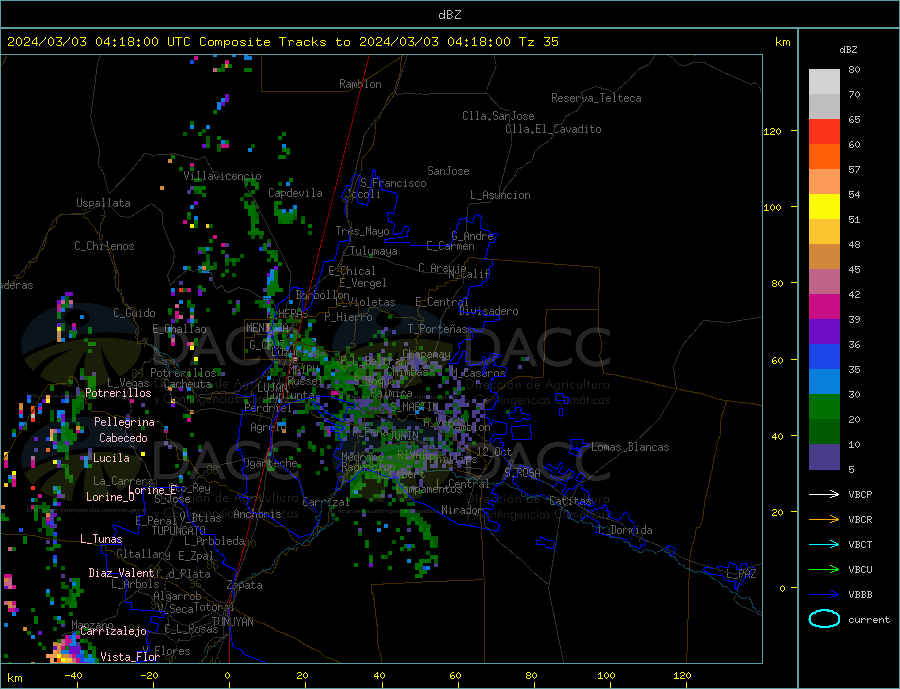The height and width of the screenshot is (689, 900).
Task: Click the 'Villavicencio' place label
Action: (x=222, y=176)
